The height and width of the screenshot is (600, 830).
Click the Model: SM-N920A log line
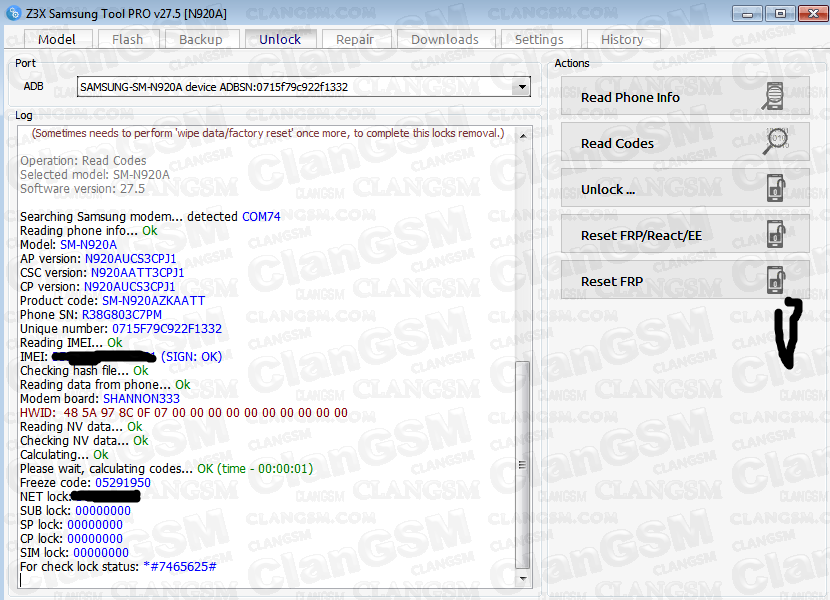[x=68, y=245]
